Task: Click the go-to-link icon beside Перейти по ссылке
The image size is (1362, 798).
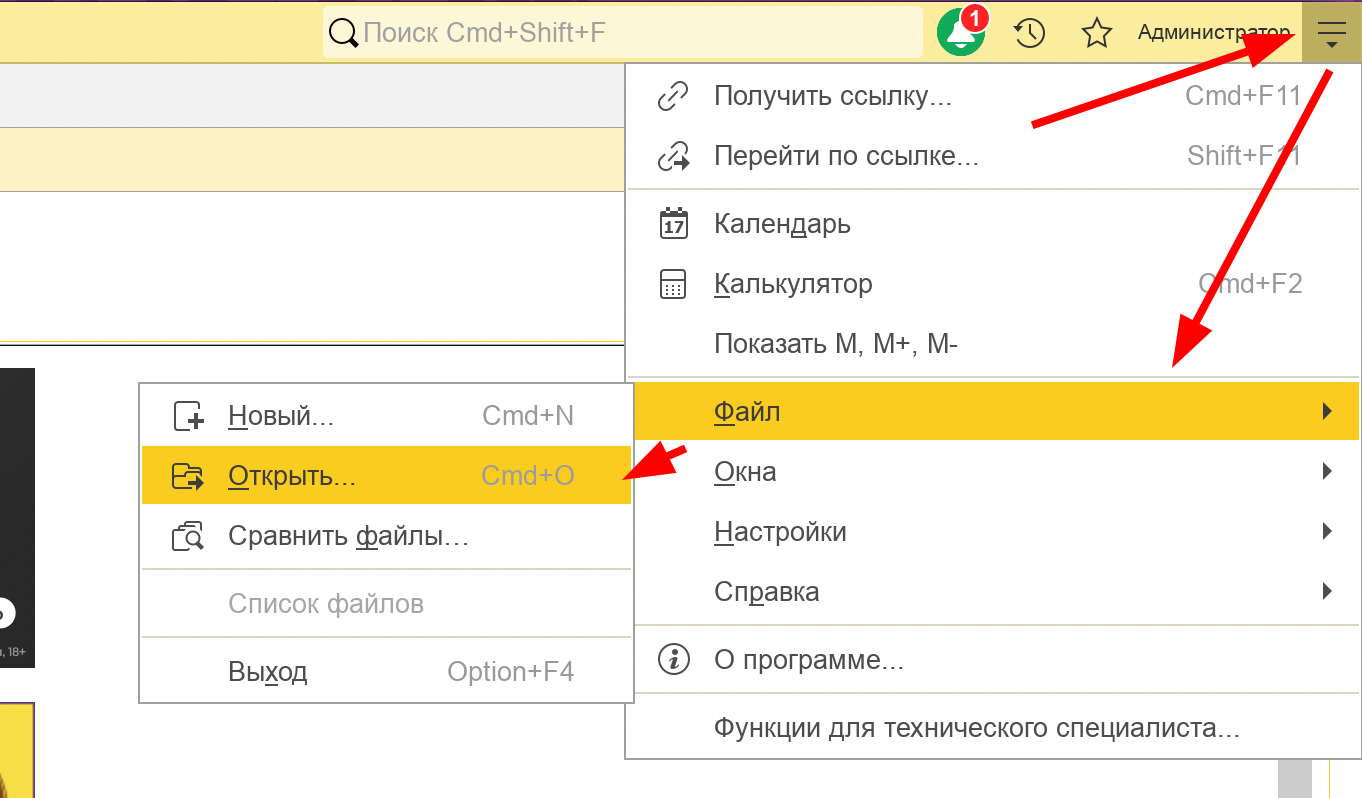Action: tap(673, 156)
